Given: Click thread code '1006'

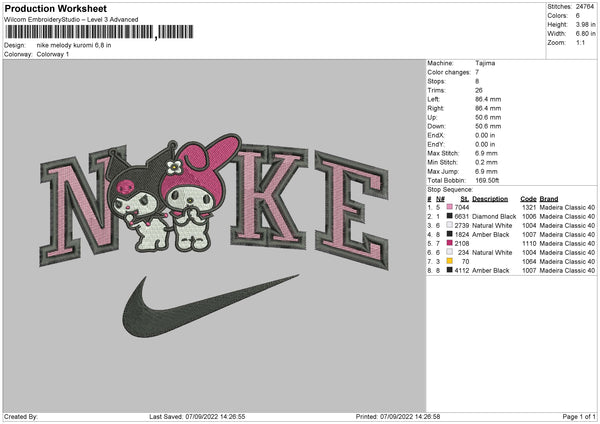Looking at the screenshot, I should (x=529, y=217).
